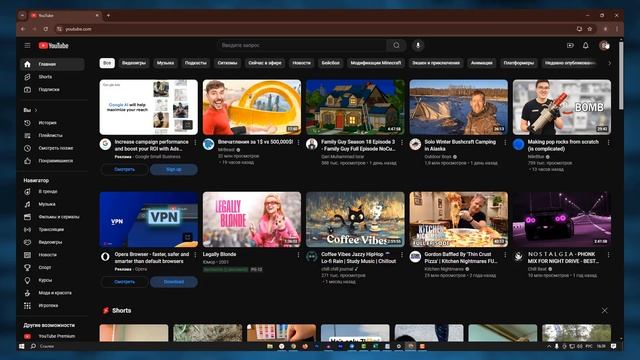Viewport: 640px width, 360px height.
Task: Open options for Nostalgia Phonk video
Action: [608, 255]
